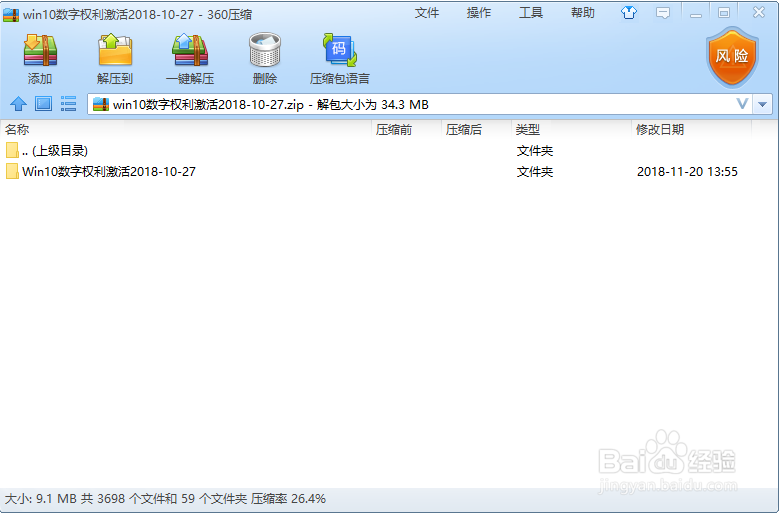Screen dimensions: 780x513
Task: Click the 删除 (Delete) trash icon
Action: point(265,50)
